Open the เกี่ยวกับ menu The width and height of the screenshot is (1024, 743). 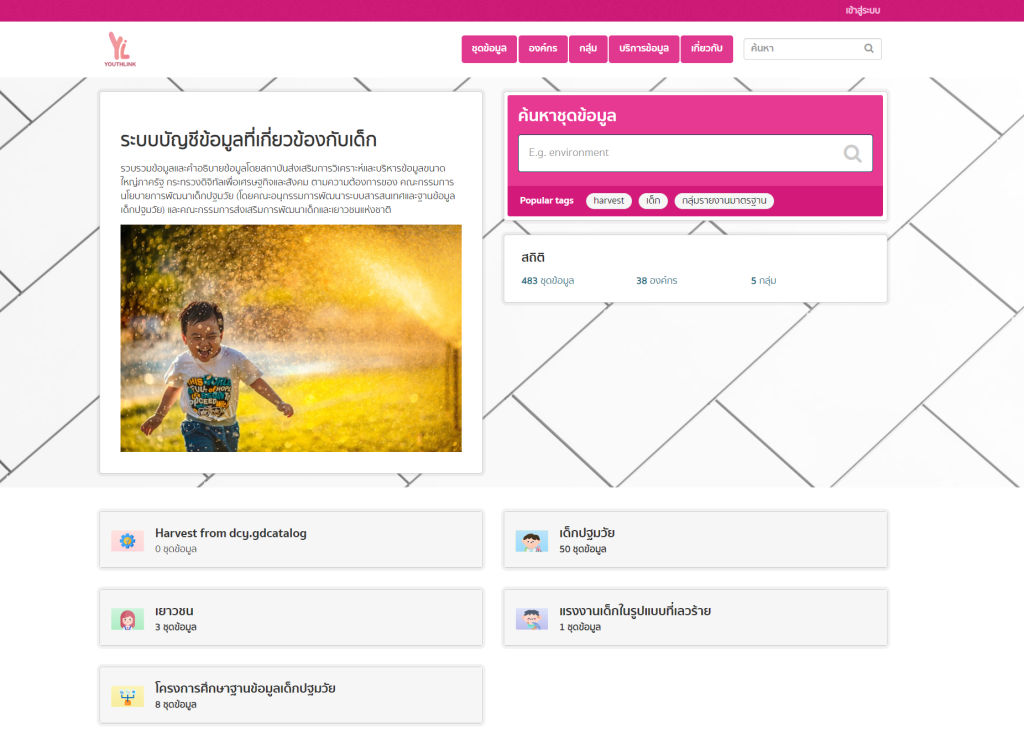706,49
